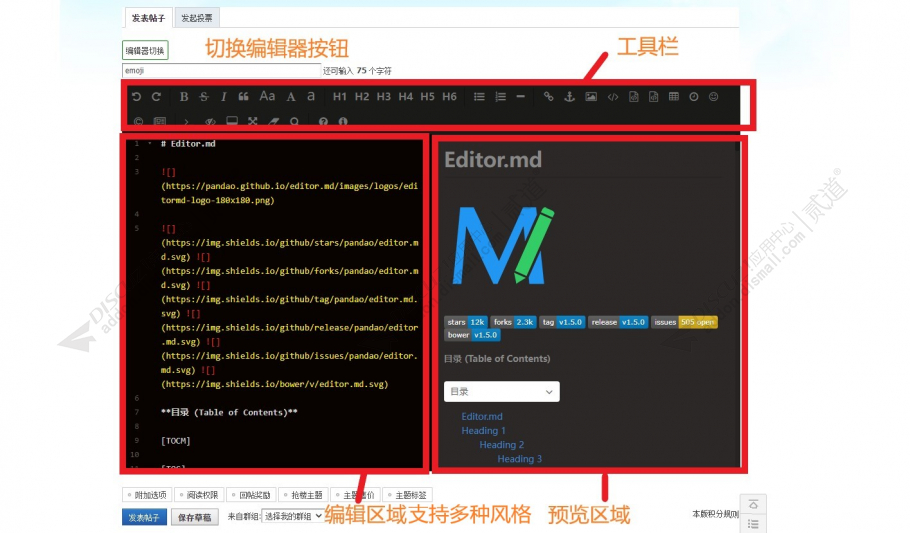The image size is (910, 533).
Task: Insert a level 3 heading with H3
Action: (384, 96)
